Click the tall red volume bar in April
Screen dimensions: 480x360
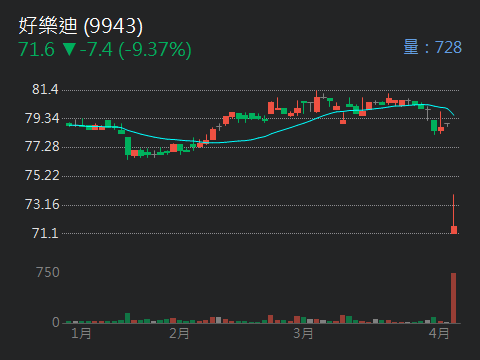(453, 298)
